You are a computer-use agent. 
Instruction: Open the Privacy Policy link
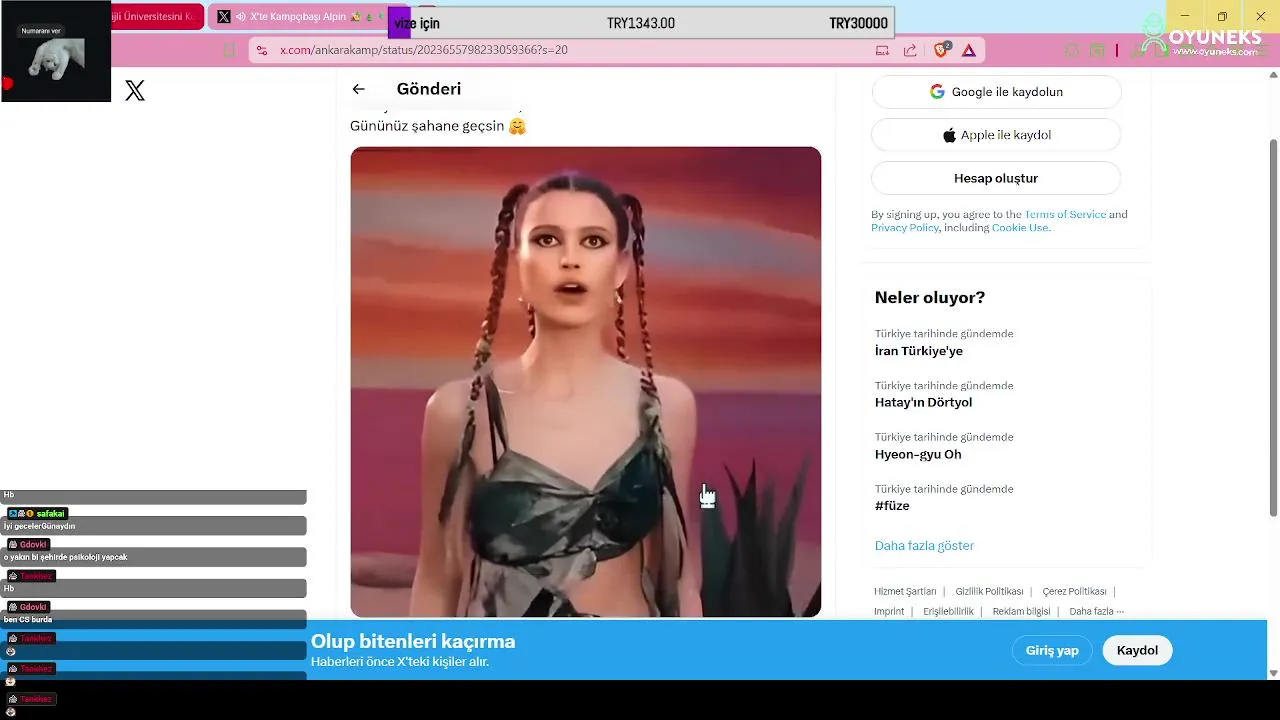coord(905,228)
